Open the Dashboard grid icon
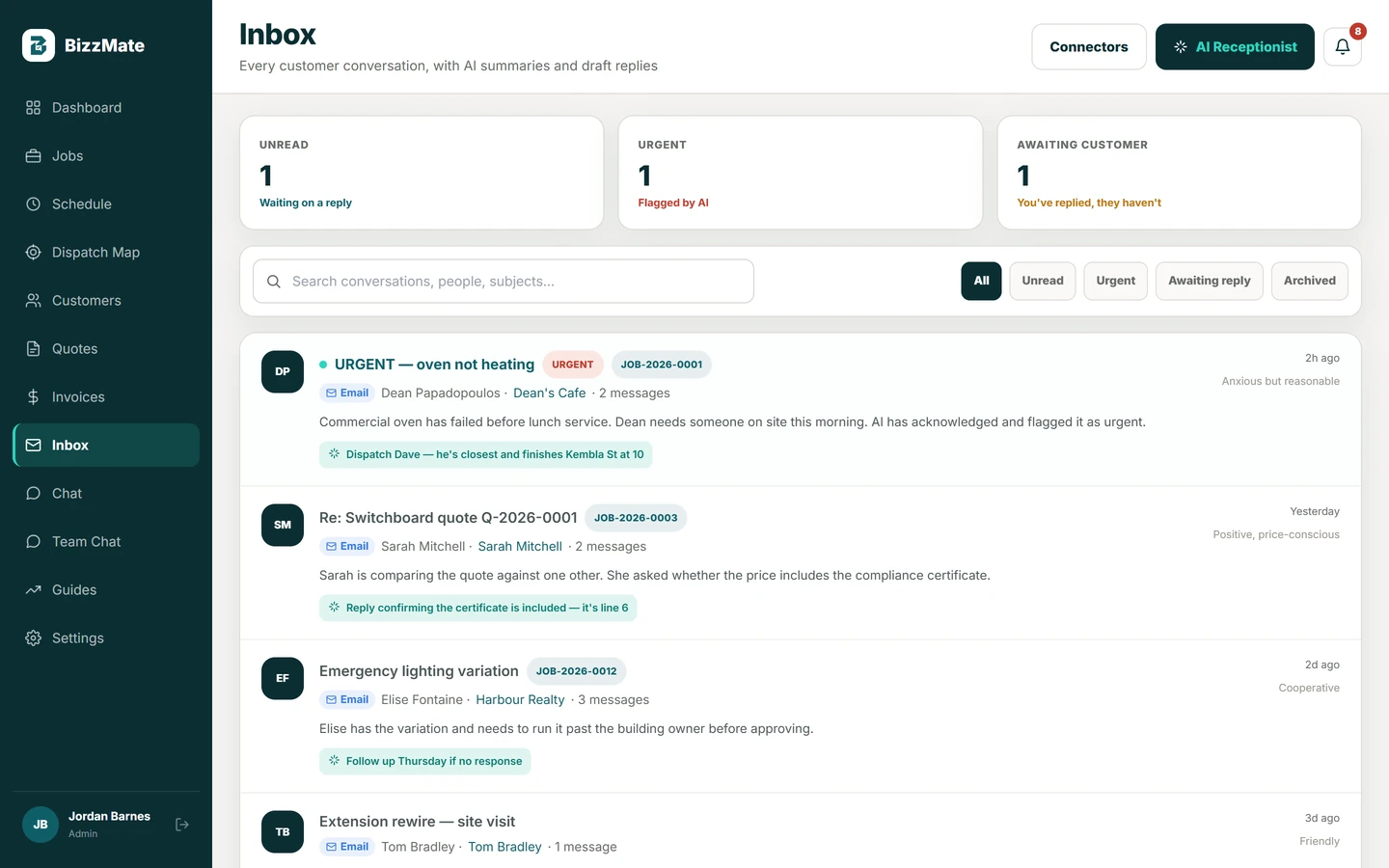Screen dimensions: 1389x868 (33, 108)
